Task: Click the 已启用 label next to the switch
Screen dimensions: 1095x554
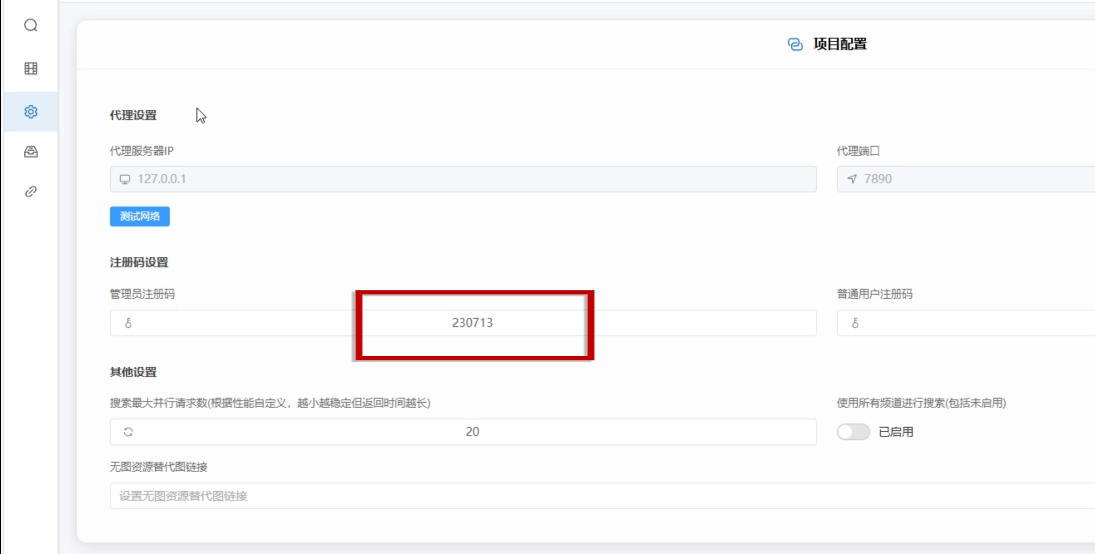Action: [x=895, y=432]
